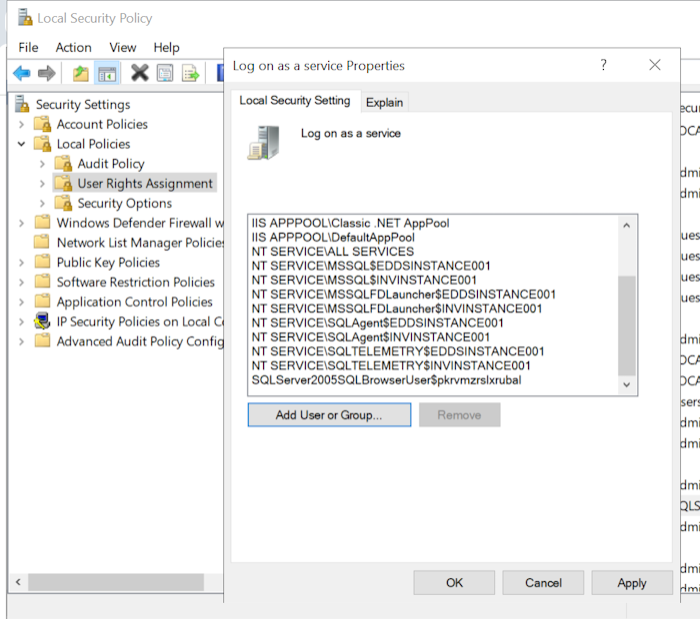The height and width of the screenshot is (619, 700).
Task: Click OK to confirm the dialog
Action: point(454,582)
